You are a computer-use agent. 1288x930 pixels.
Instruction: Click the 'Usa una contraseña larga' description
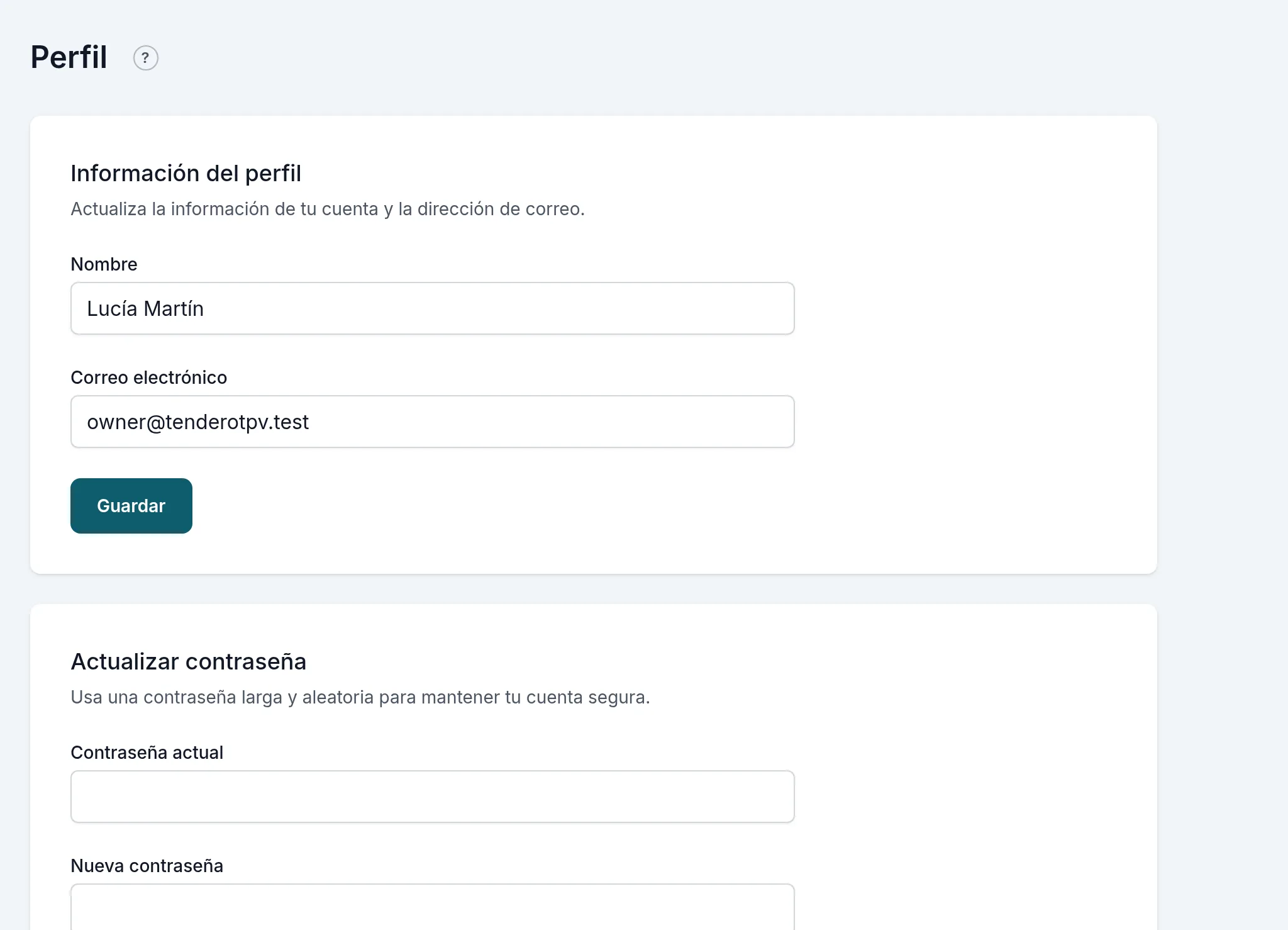(x=360, y=697)
